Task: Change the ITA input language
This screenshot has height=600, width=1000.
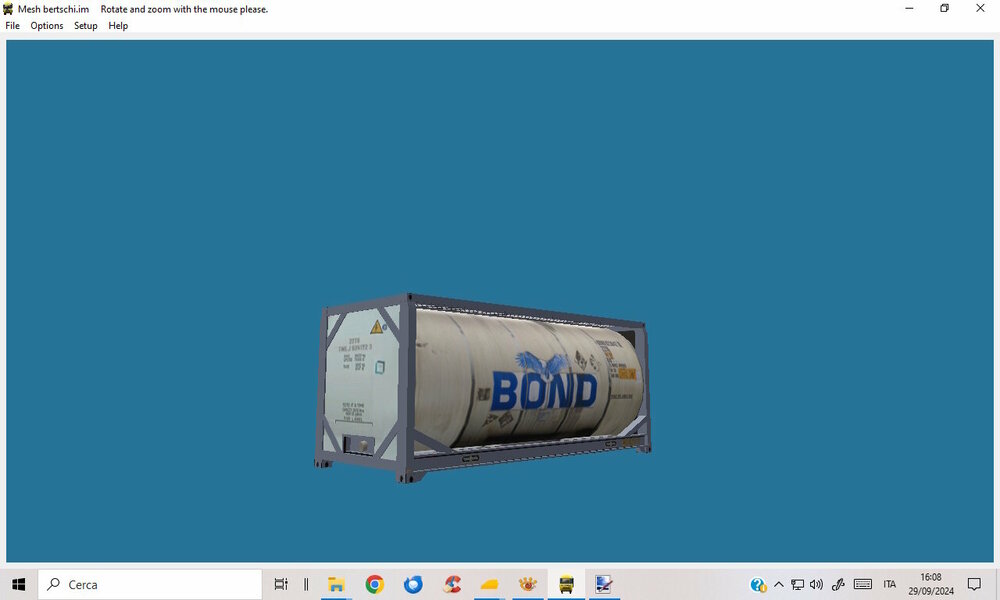Action: [890, 584]
